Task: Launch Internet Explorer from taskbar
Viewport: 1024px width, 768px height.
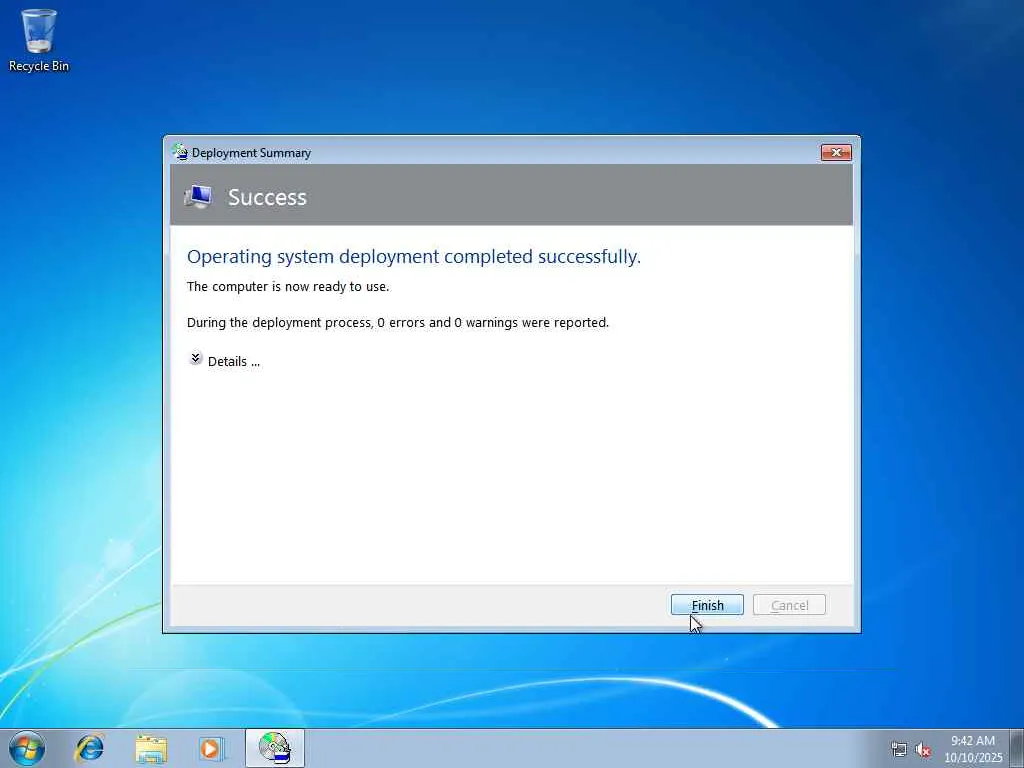Action: tap(89, 748)
